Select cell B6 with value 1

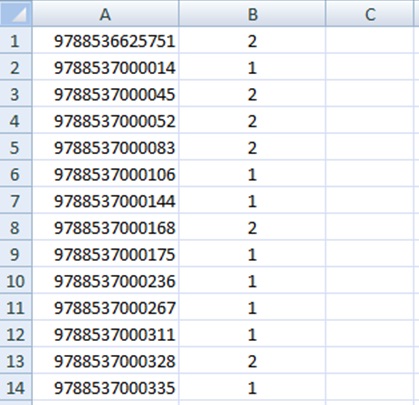pos(252,173)
